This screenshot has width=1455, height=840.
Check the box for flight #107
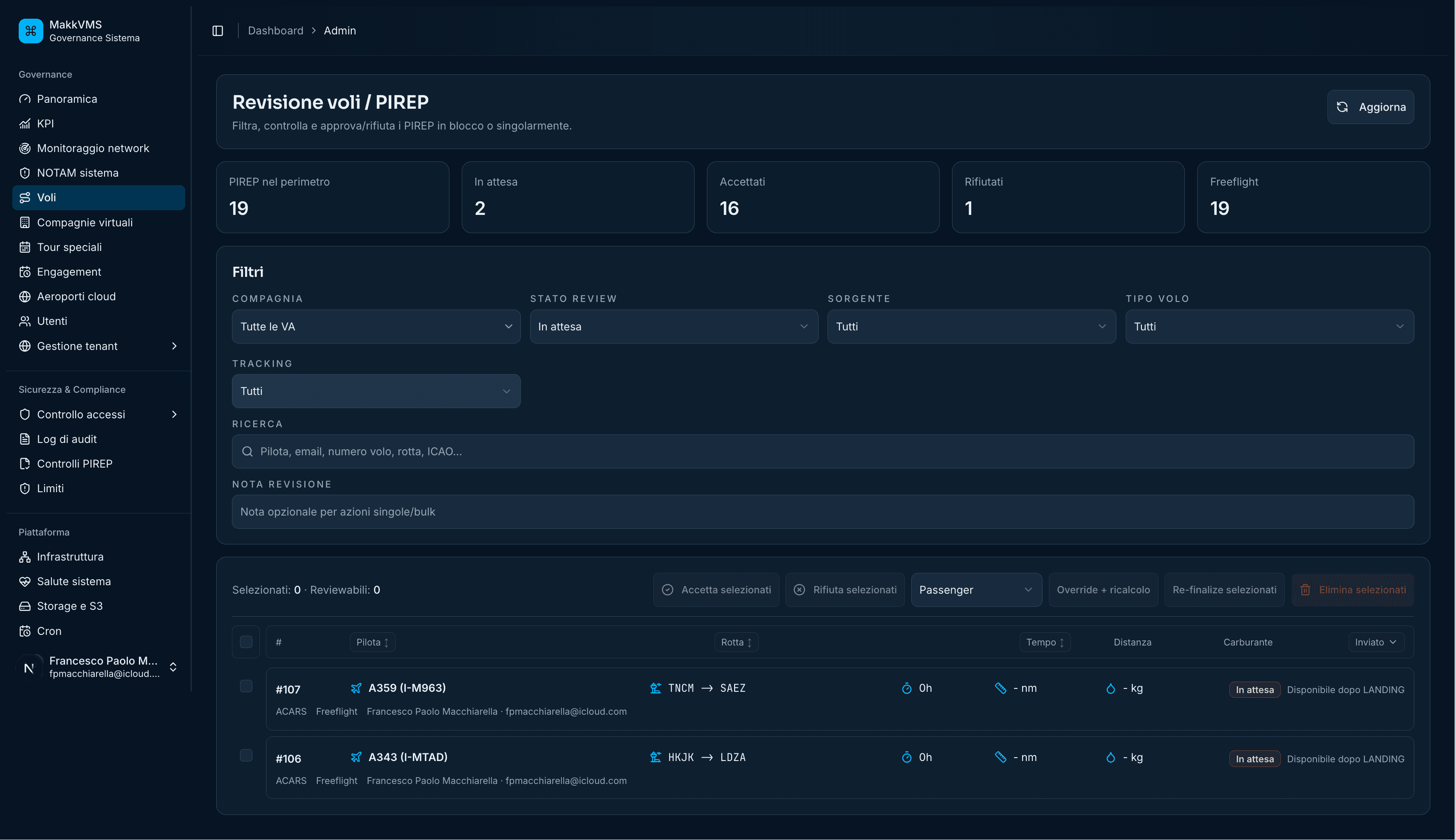[246, 686]
